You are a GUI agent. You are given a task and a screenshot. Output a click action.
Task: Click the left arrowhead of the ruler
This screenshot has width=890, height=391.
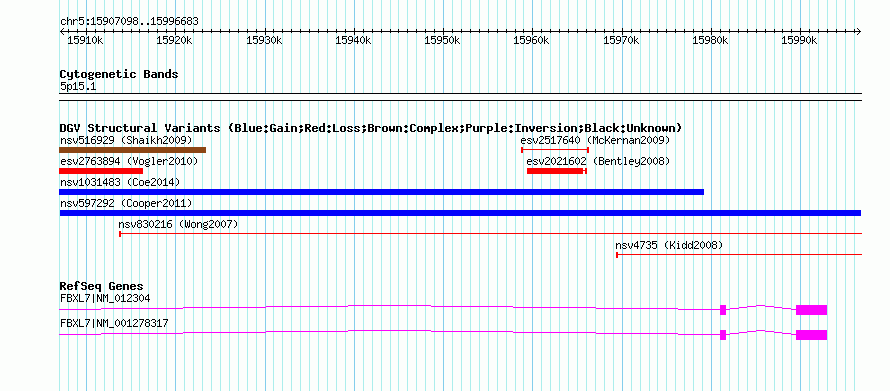tap(62, 31)
